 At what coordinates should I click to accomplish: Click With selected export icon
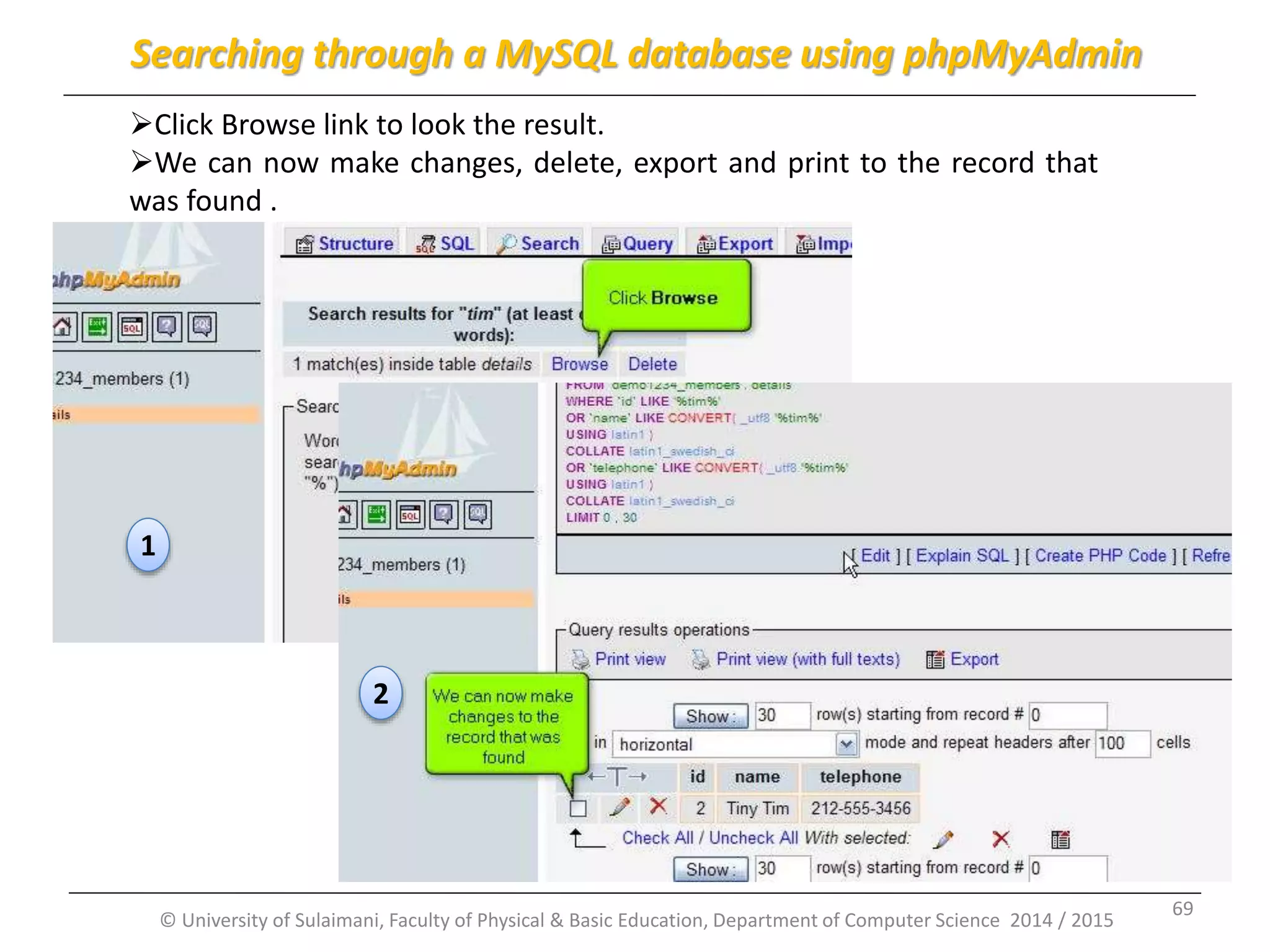[x=1060, y=840]
